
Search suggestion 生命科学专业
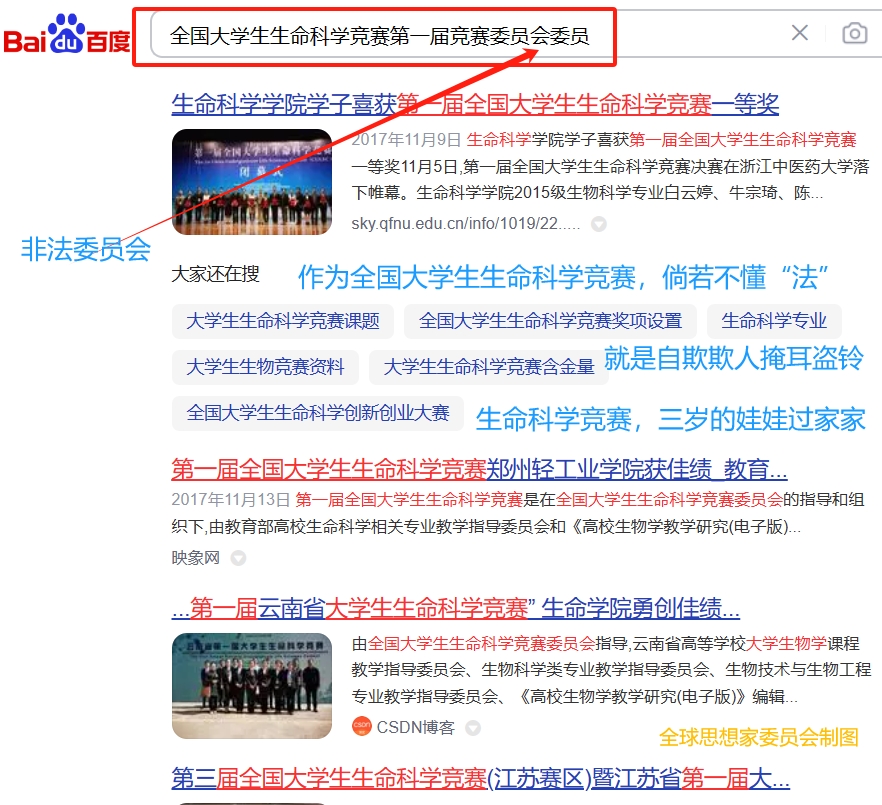click(x=774, y=321)
